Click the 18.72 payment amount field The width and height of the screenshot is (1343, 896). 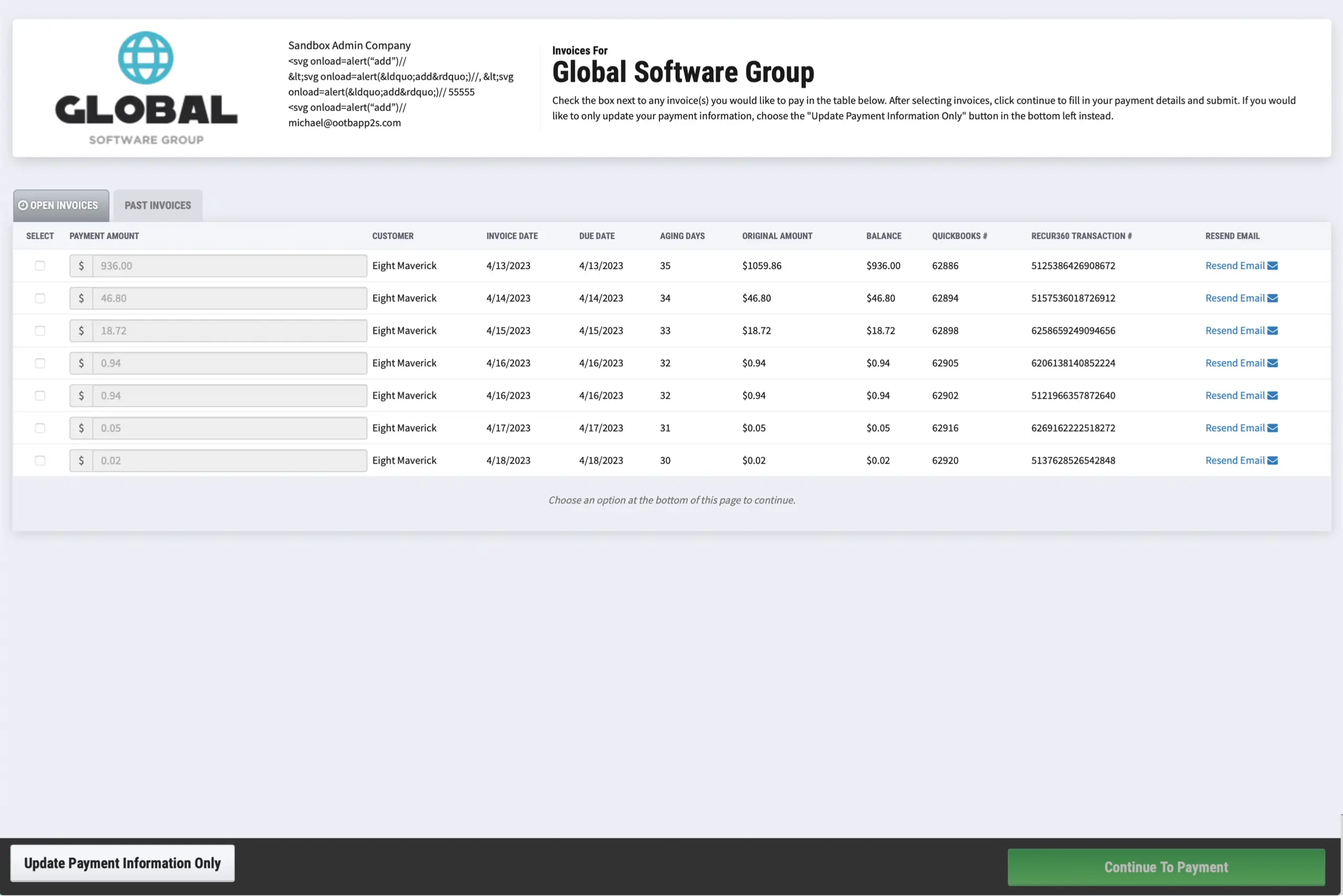point(230,331)
